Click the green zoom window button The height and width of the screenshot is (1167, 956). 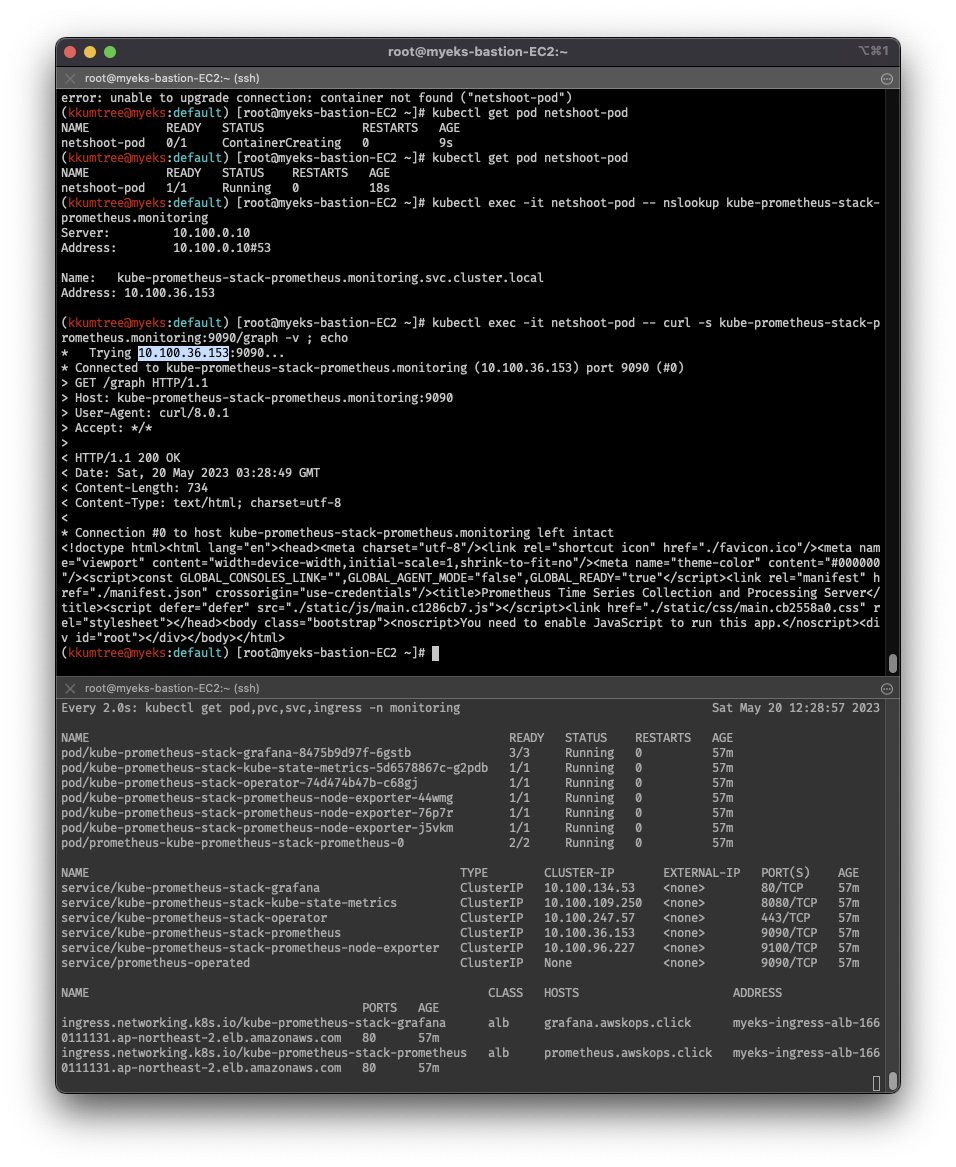(110, 52)
